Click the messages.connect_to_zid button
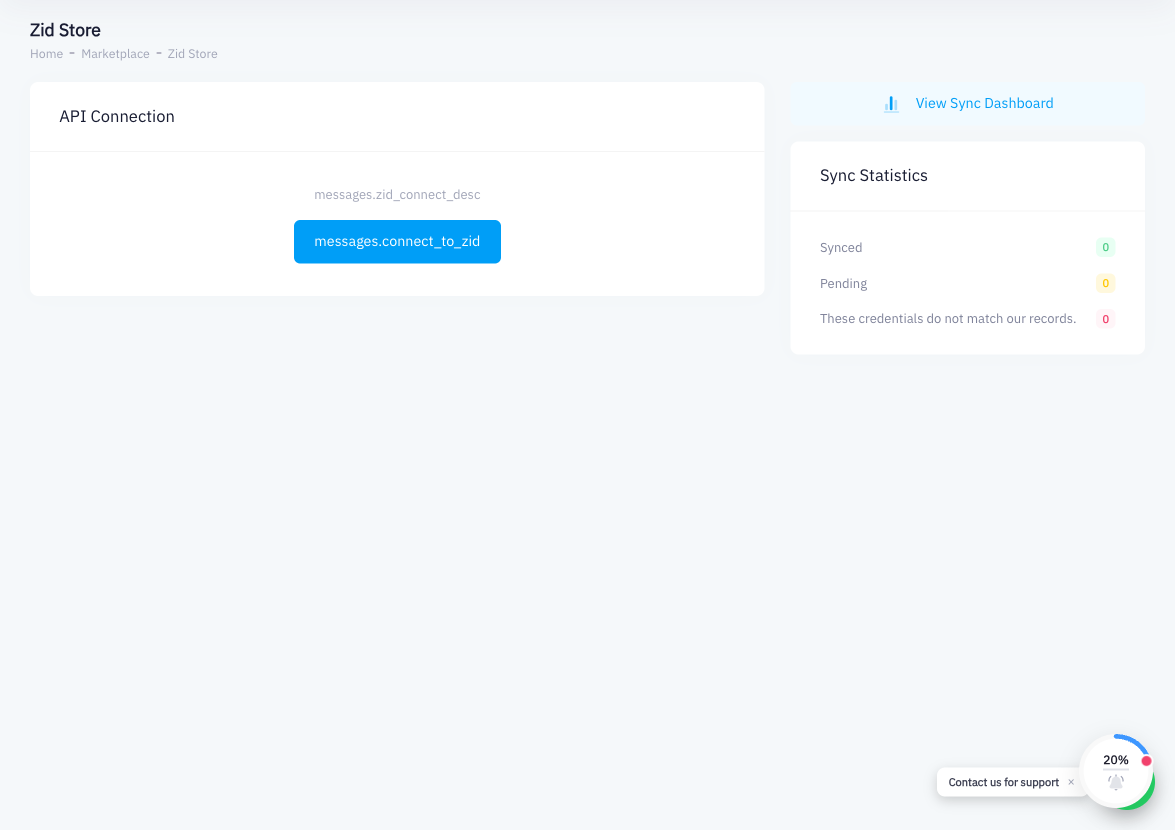 [397, 241]
